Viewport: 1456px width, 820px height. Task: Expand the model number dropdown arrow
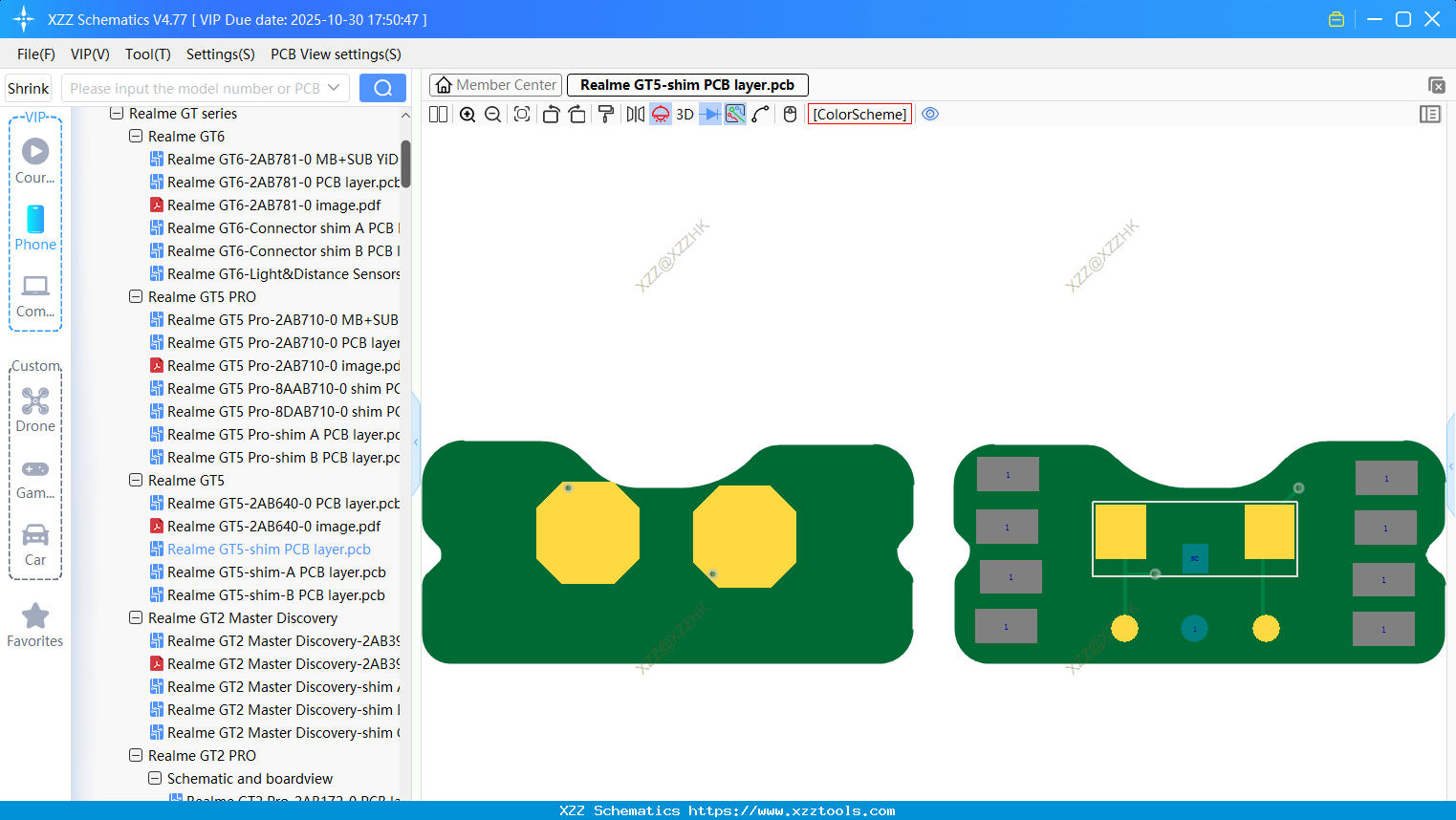(334, 88)
